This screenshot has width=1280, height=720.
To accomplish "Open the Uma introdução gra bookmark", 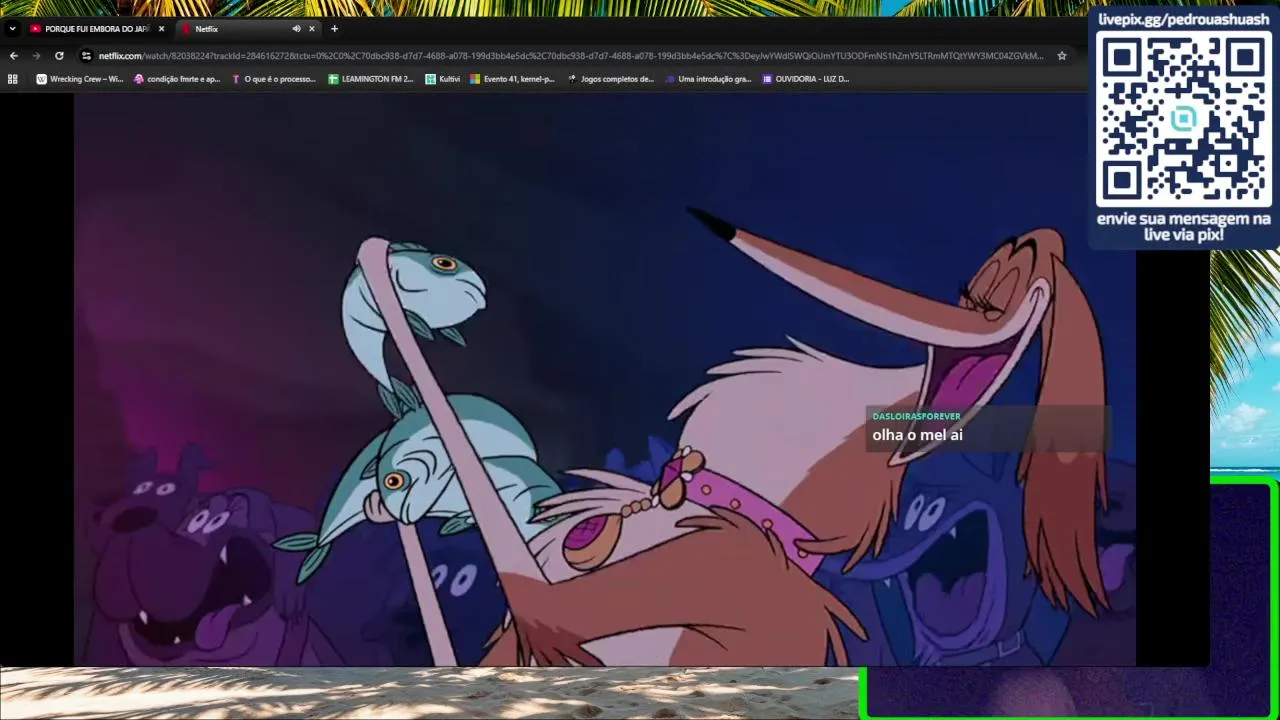I will 707,79.
